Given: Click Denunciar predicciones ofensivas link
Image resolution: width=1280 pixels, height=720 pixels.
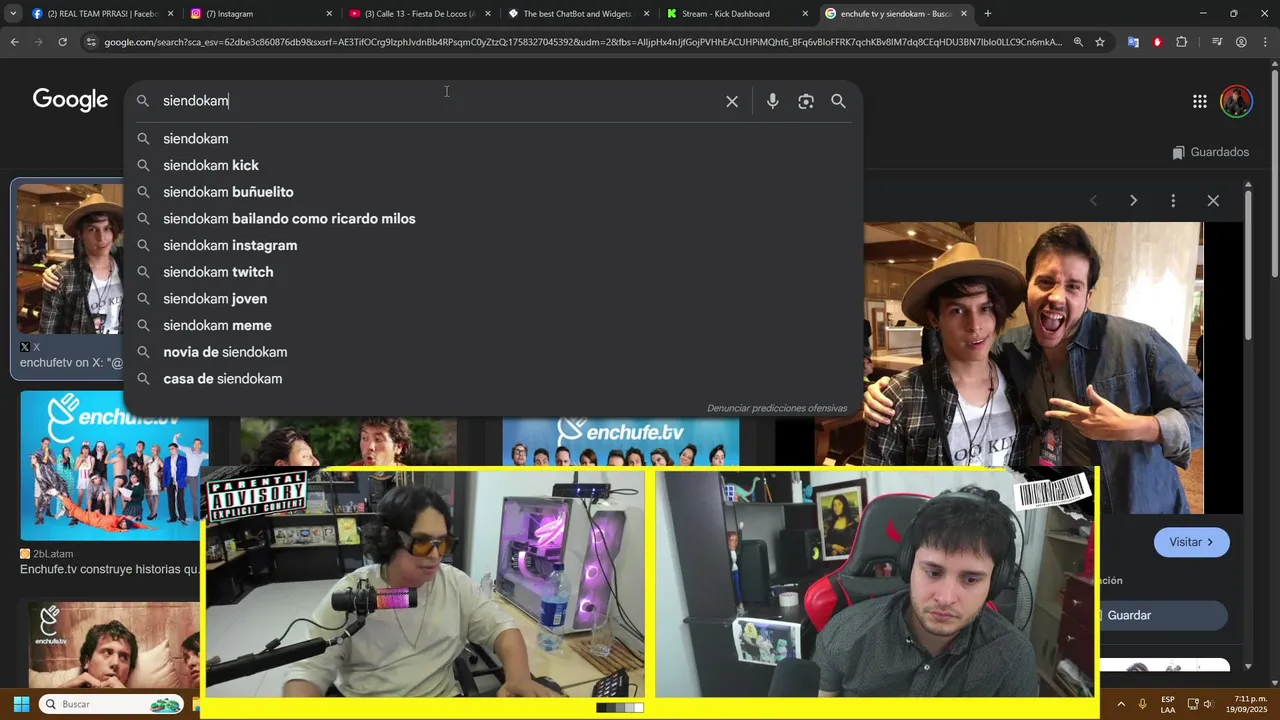Looking at the screenshot, I should pos(777,408).
